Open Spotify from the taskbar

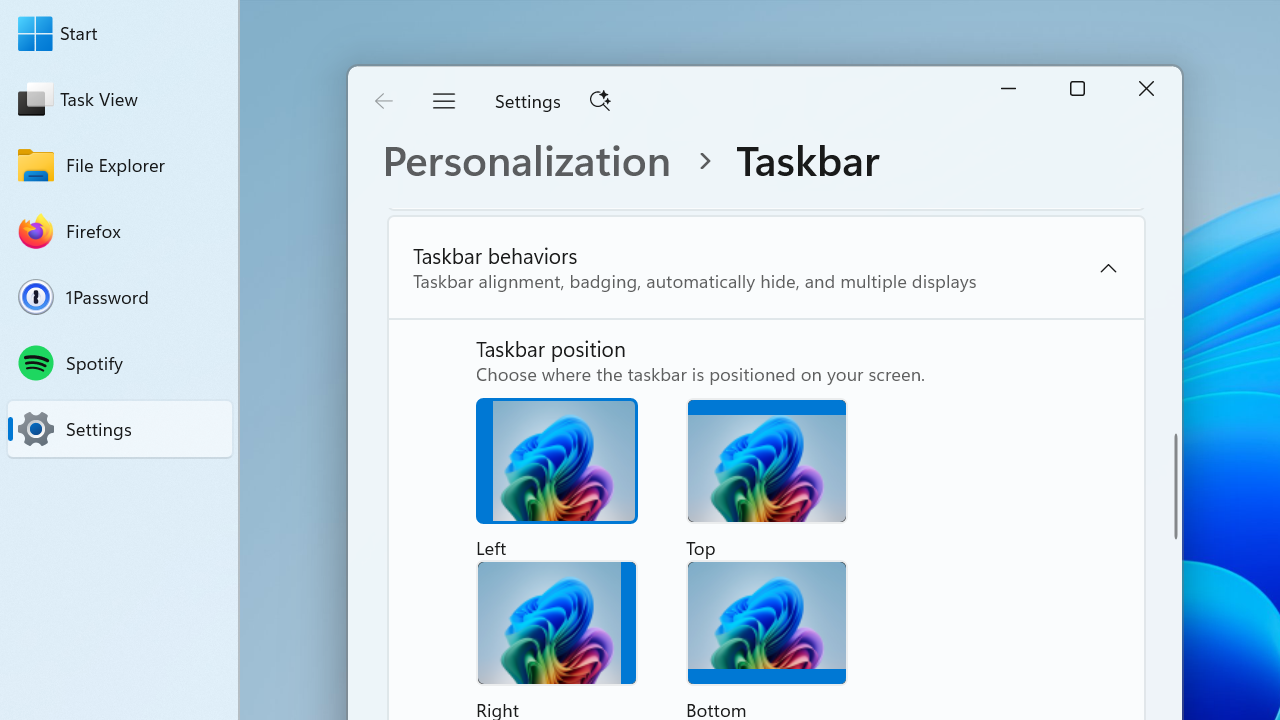pyautogui.click(x=35, y=363)
